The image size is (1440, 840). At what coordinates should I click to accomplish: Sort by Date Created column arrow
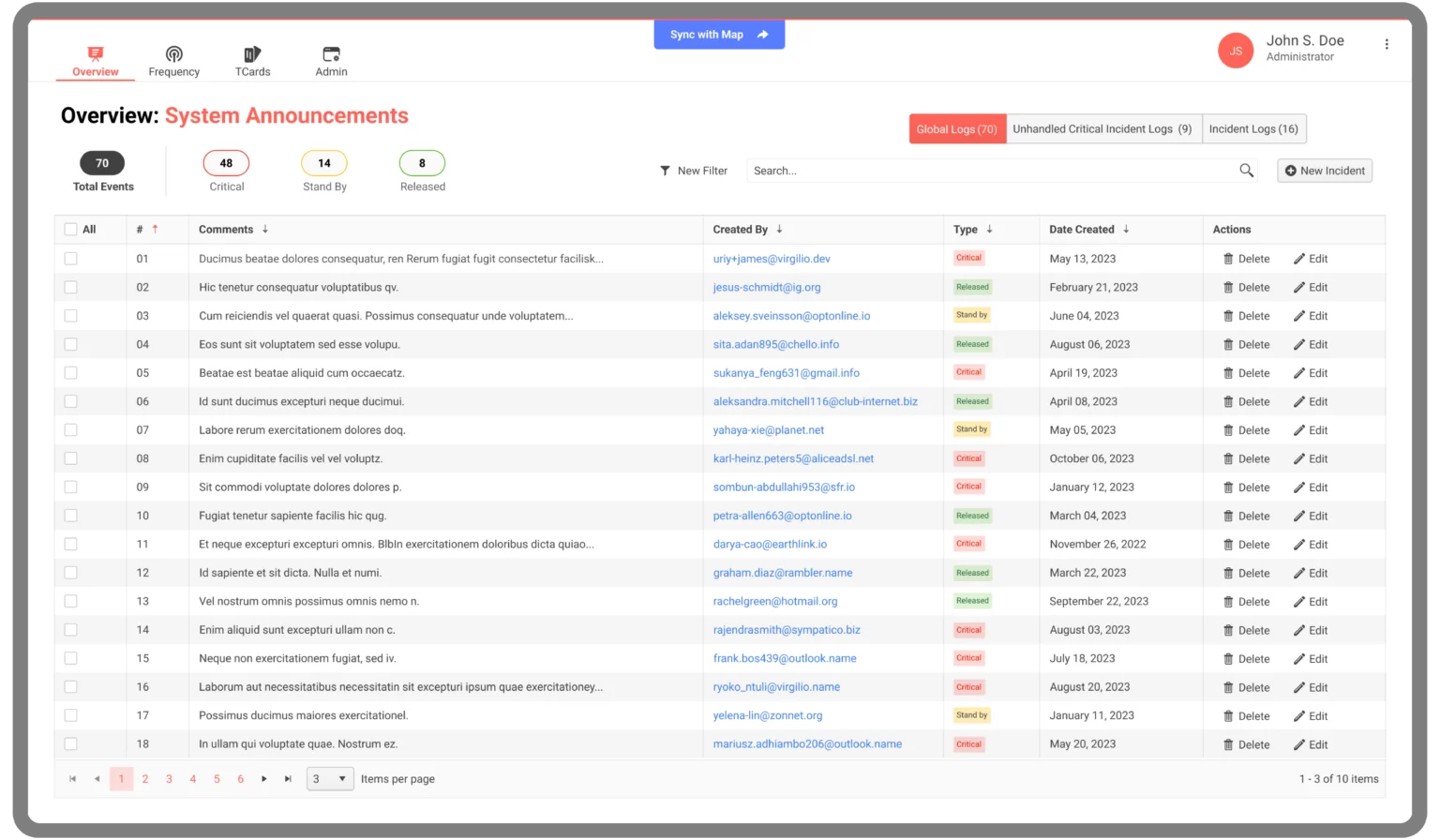point(1126,229)
